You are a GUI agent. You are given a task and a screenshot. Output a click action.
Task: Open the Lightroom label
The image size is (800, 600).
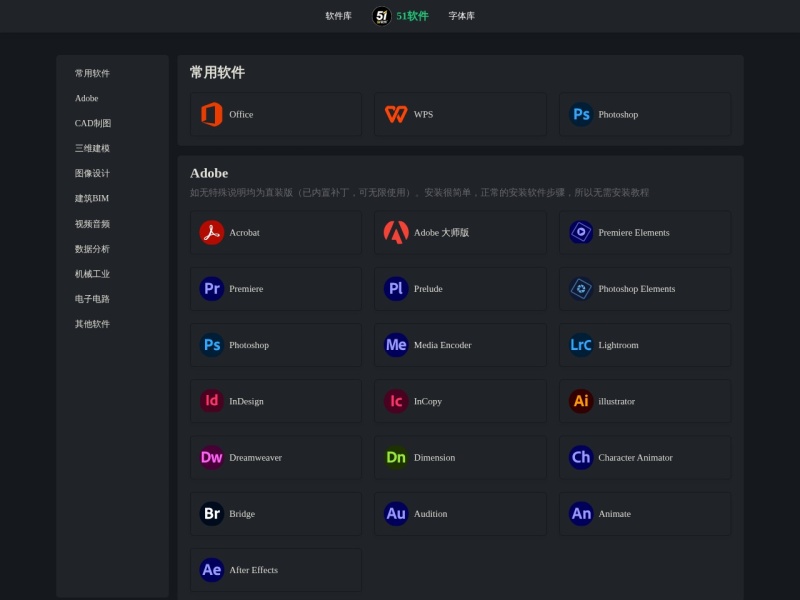tap(618, 345)
